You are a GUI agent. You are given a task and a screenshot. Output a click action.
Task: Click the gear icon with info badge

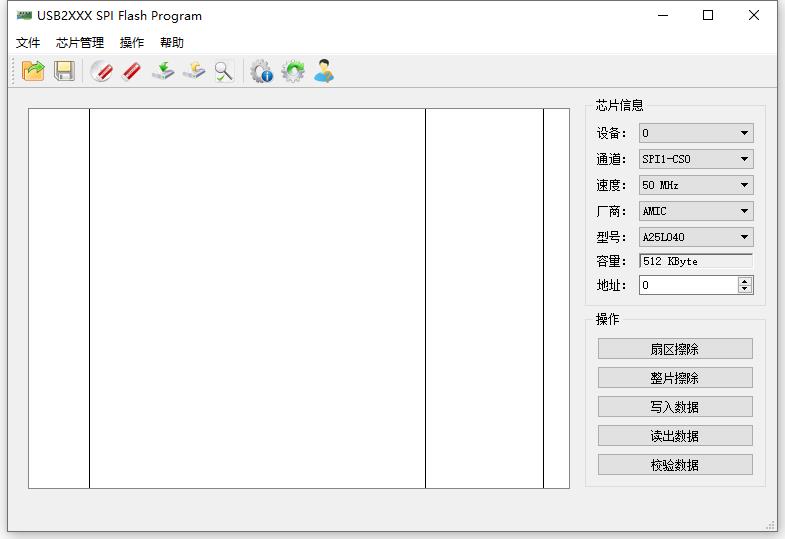tap(261, 71)
